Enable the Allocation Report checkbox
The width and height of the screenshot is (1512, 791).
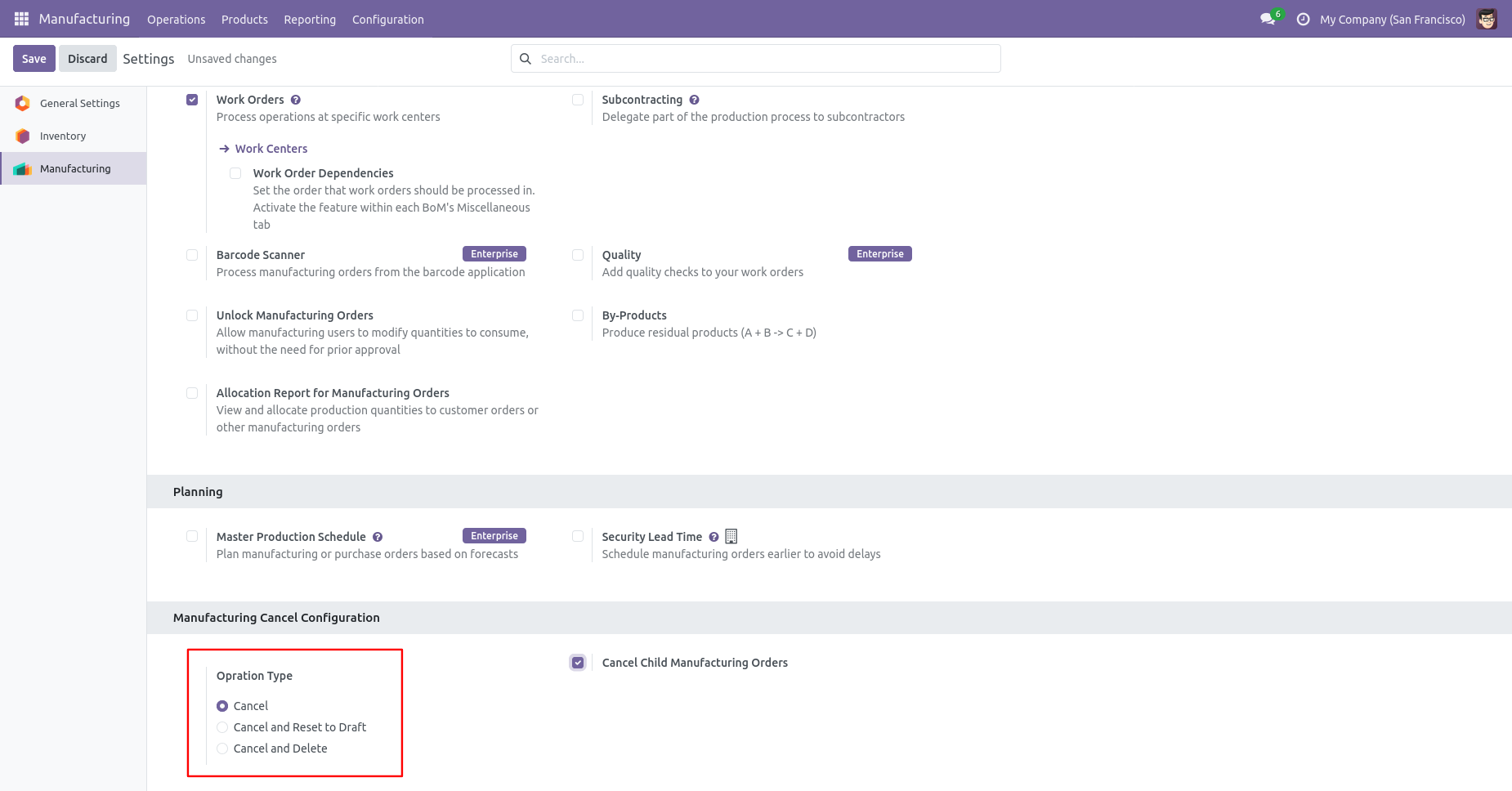(192, 393)
